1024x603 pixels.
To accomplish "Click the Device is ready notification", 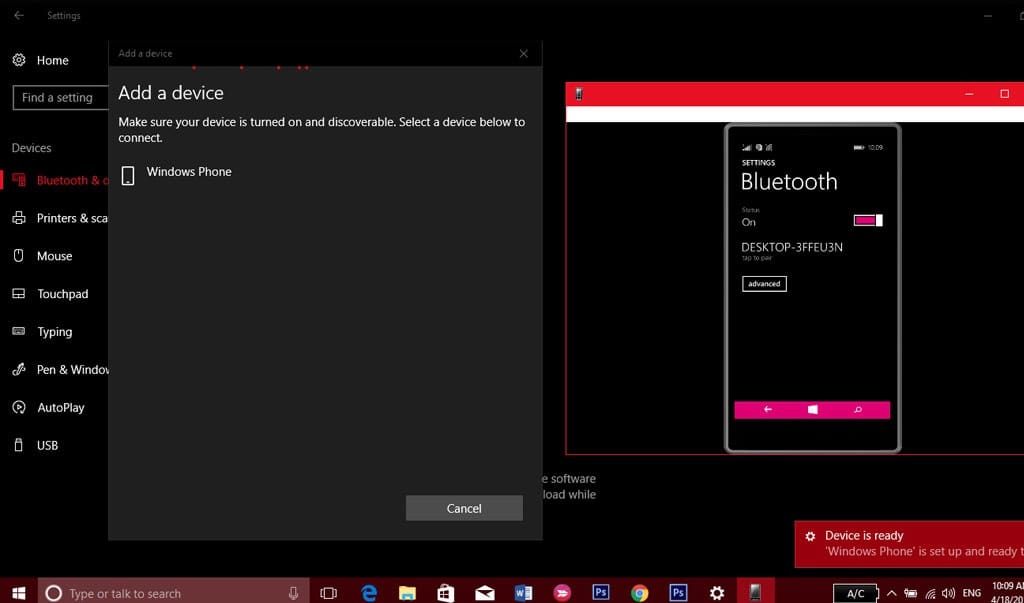I will pyautogui.click(x=910, y=544).
